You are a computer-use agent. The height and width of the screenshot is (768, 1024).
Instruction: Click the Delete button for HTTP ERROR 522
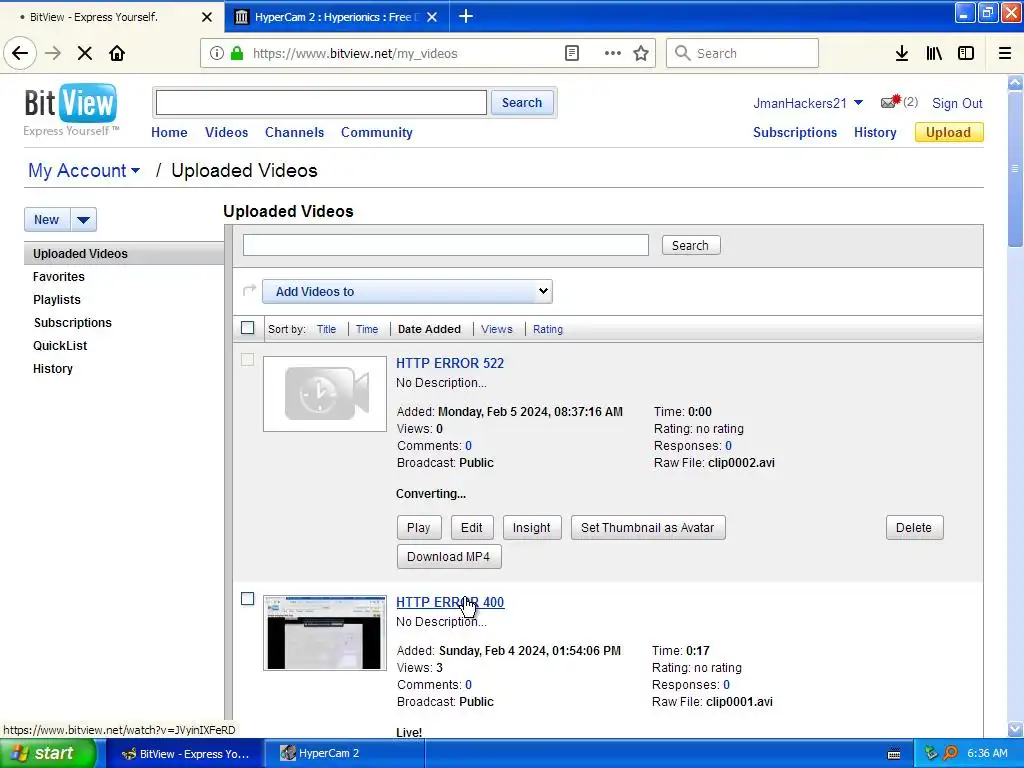(914, 528)
